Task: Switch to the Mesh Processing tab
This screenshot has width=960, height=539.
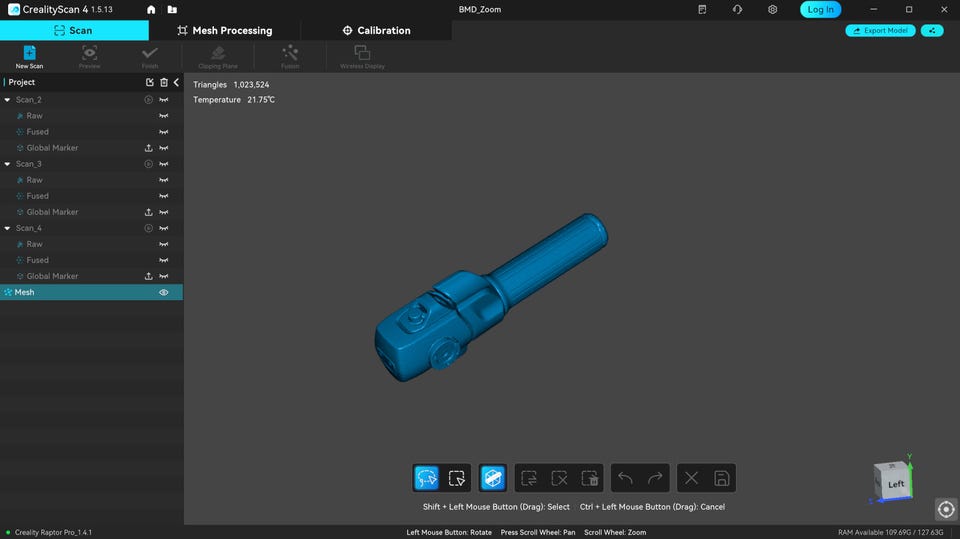Action: (224, 31)
